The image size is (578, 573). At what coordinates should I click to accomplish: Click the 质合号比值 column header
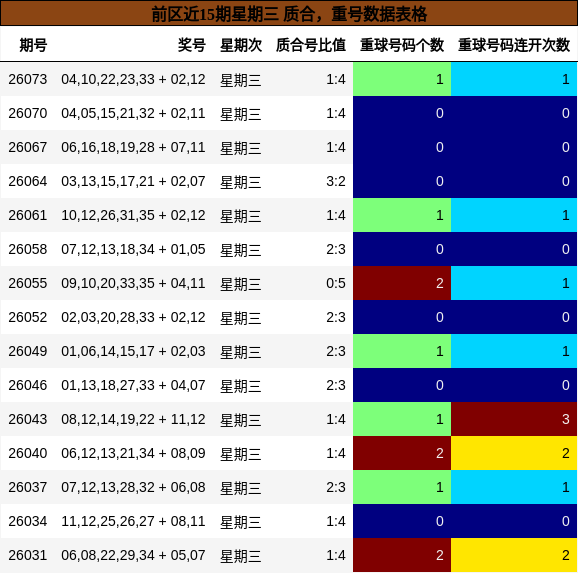point(311,45)
